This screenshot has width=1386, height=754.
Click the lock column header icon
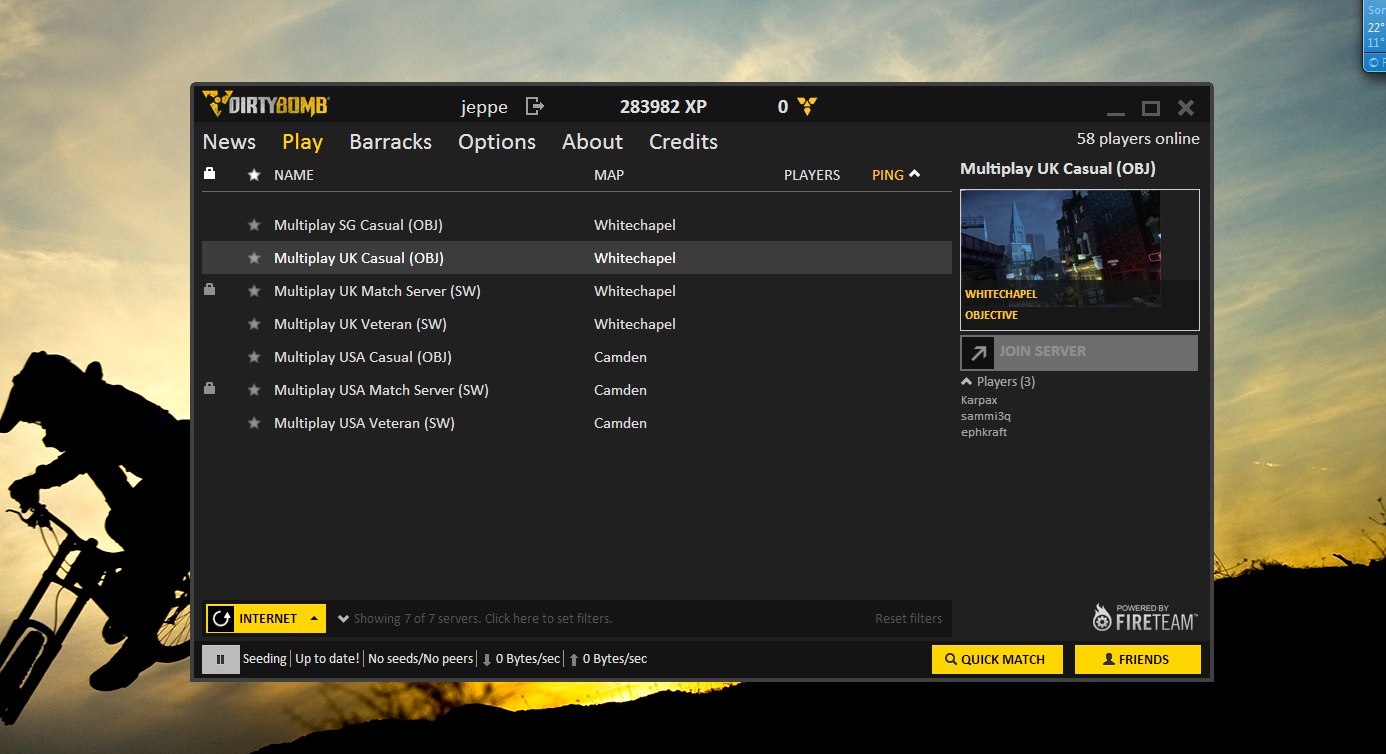pyautogui.click(x=209, y=174)
